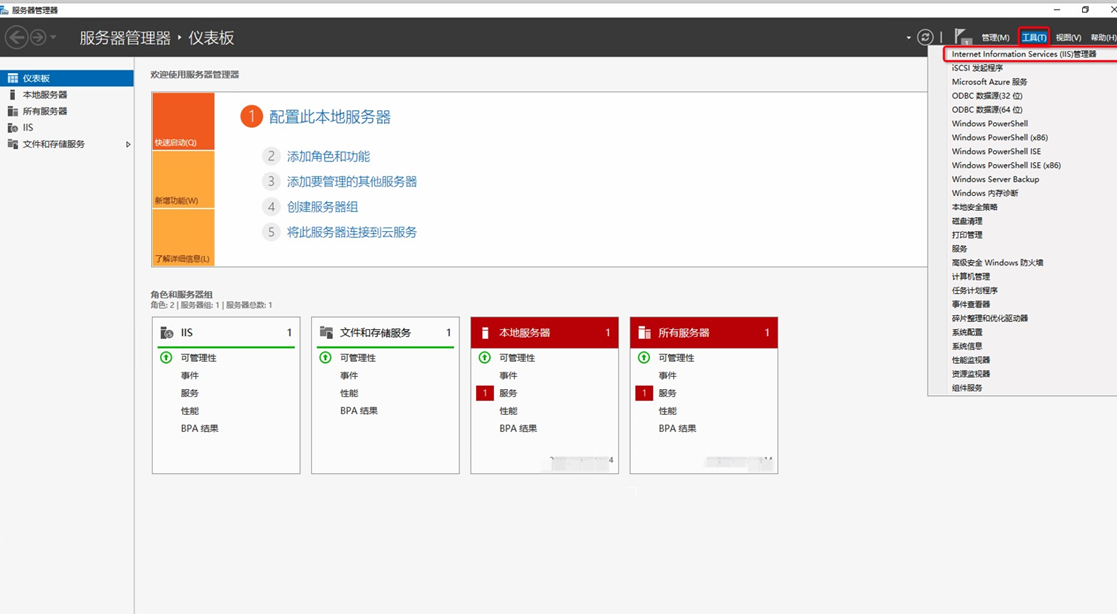Select the 快速启动(Q) orange panel
1117x614 pixels.
pyautogui.click(x=183, y=121)
